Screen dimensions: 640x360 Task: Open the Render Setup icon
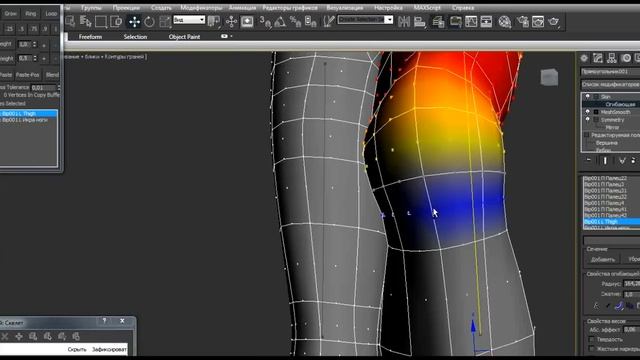pyautogui.click(x=522, y=22)
